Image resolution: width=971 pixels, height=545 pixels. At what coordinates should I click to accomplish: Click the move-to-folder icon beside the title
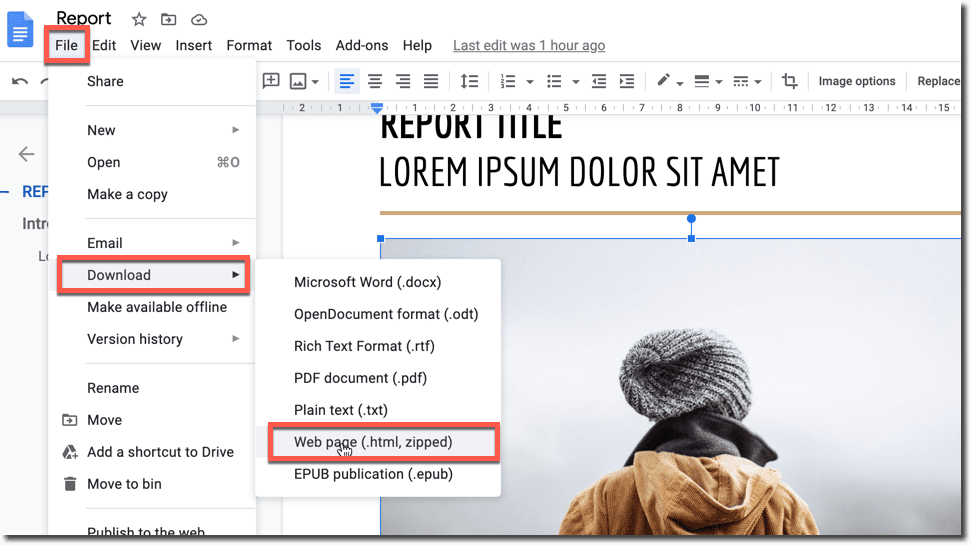168,19
